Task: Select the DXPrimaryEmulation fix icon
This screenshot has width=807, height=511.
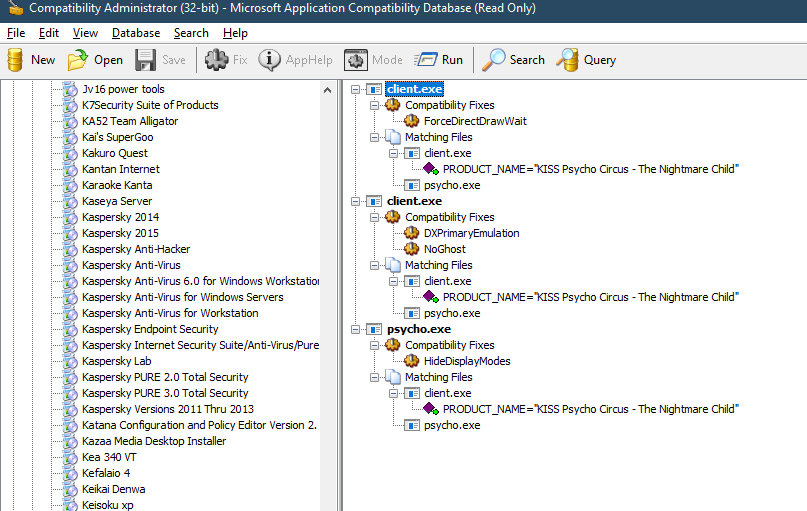Action: [x=411, y=233]
